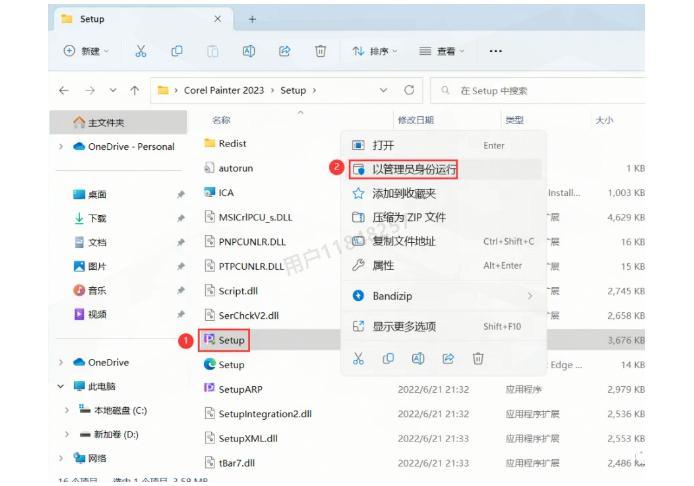Select the SetupARP application icon

coord(209,388)
